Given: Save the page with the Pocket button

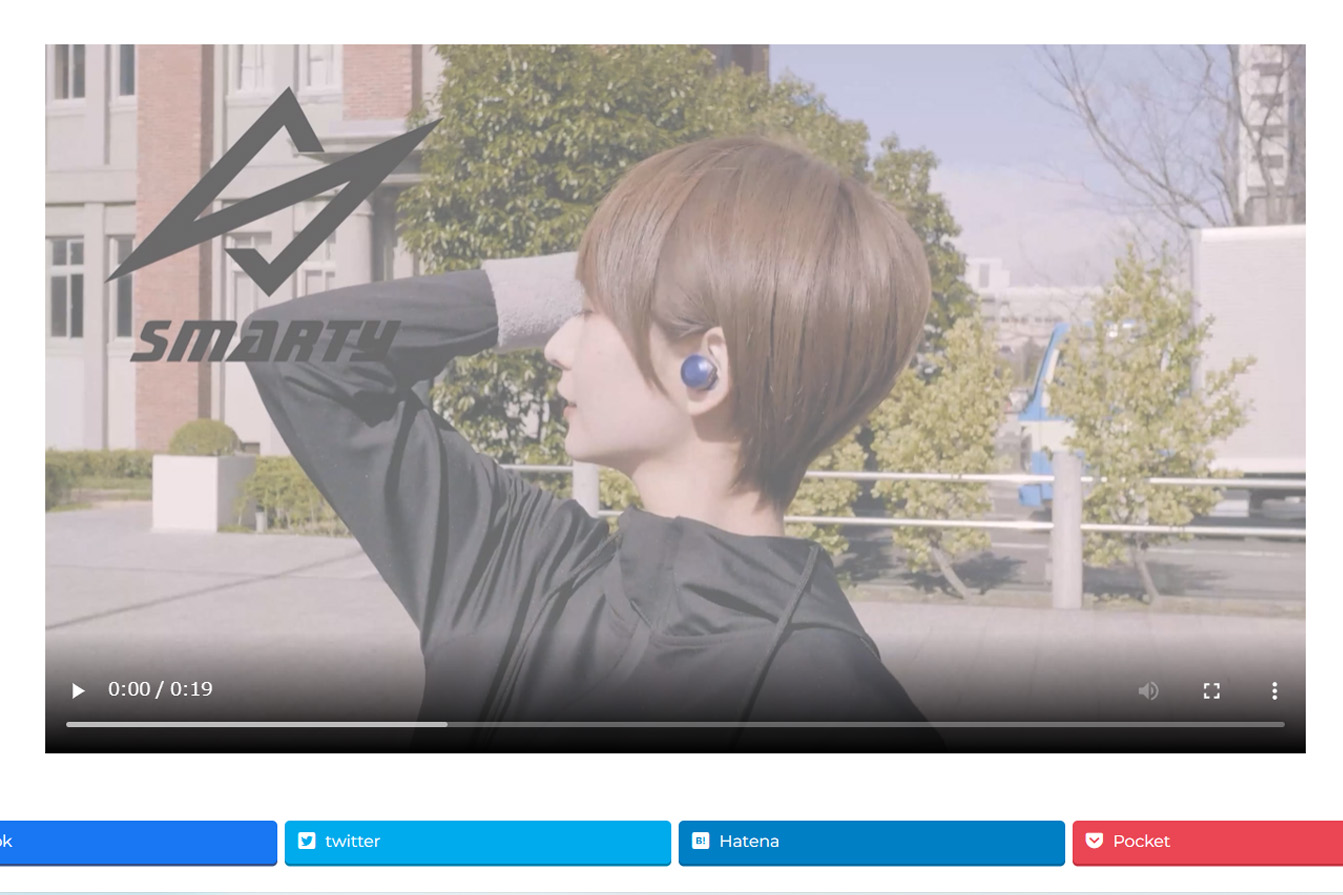Looking at the screenshot, I should tap(1208, 842).
